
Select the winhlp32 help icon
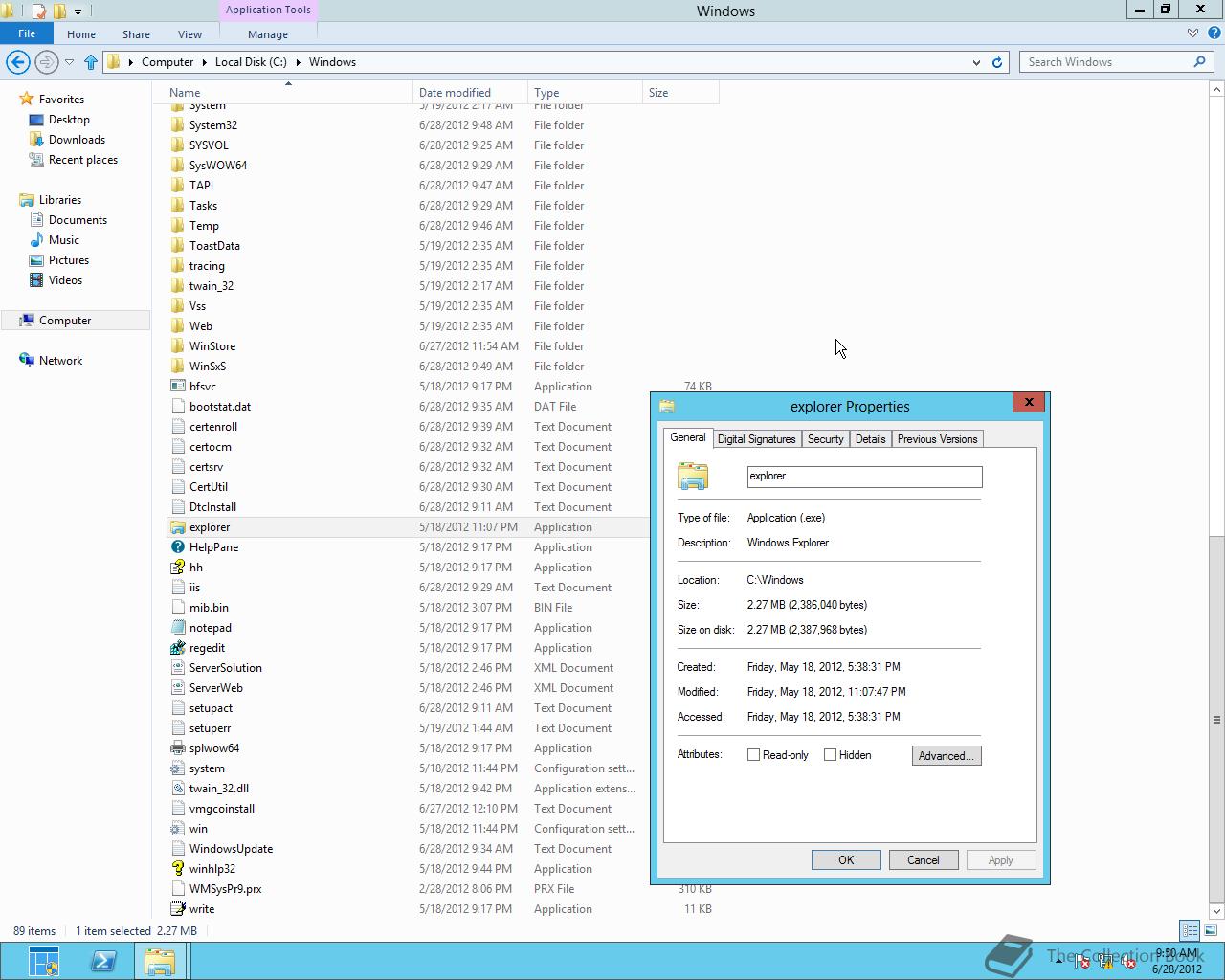pyautogui.click(x=177, y=869)
